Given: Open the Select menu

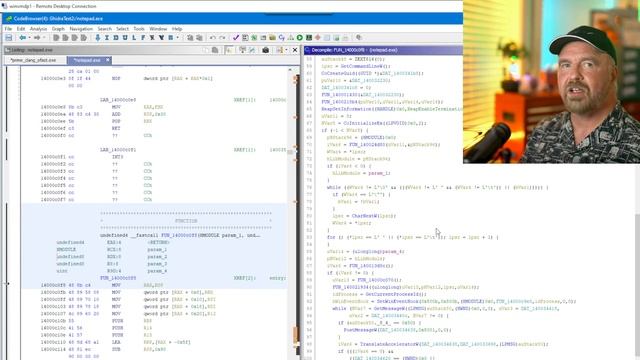Looking at the screenshot, I should [x=122, y=29].
